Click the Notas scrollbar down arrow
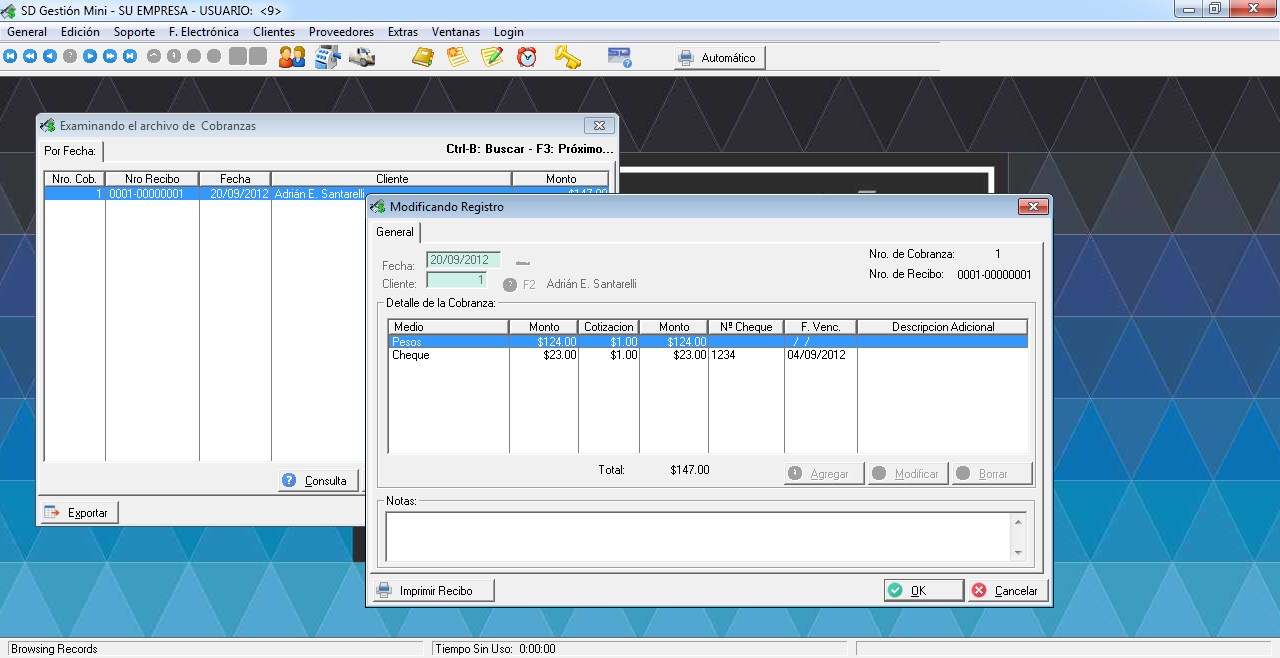Image resolution: width=1280 pixels, height=658 pixels. point(1018,552)
